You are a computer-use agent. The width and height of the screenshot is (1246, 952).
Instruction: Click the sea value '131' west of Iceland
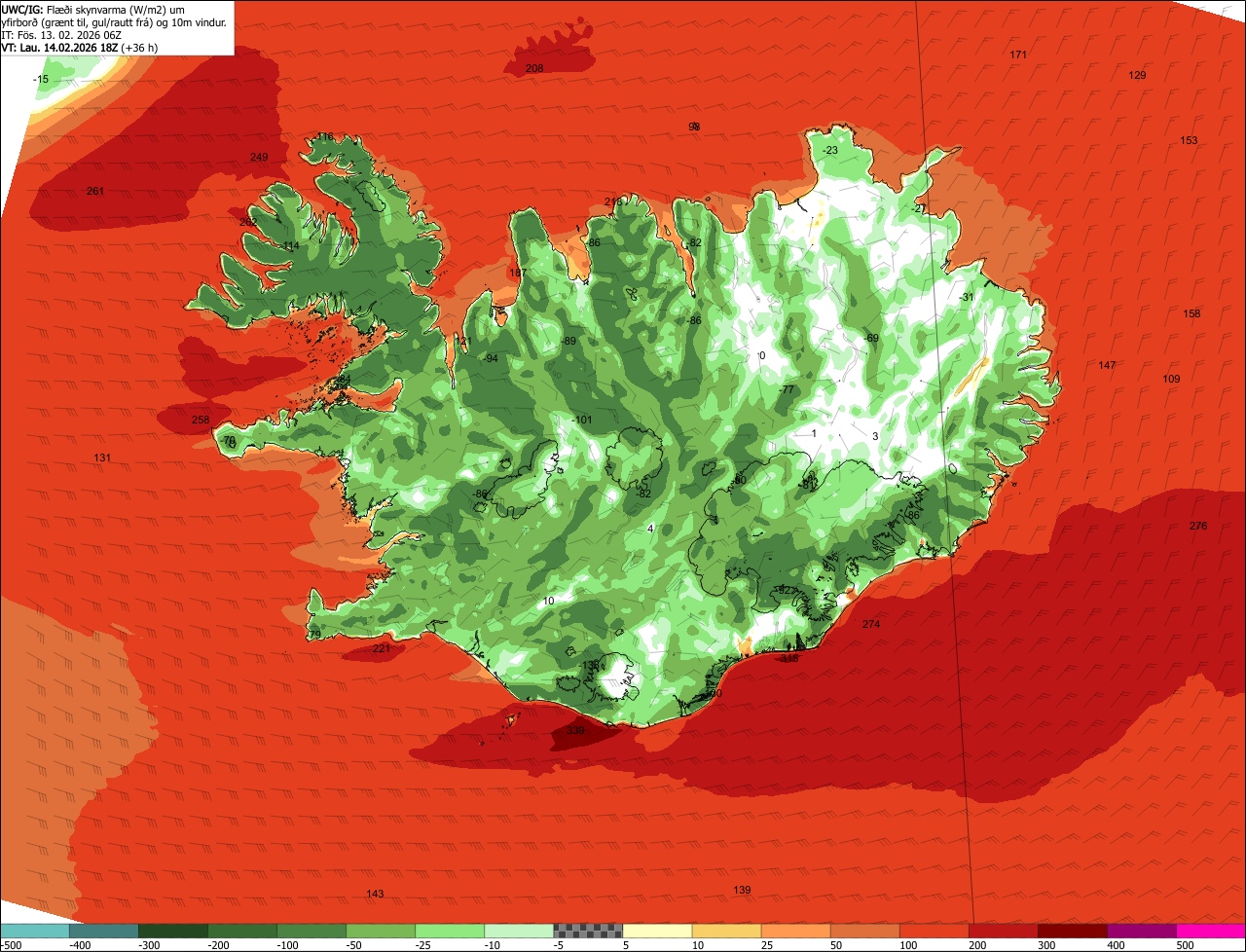click(102, 458)
